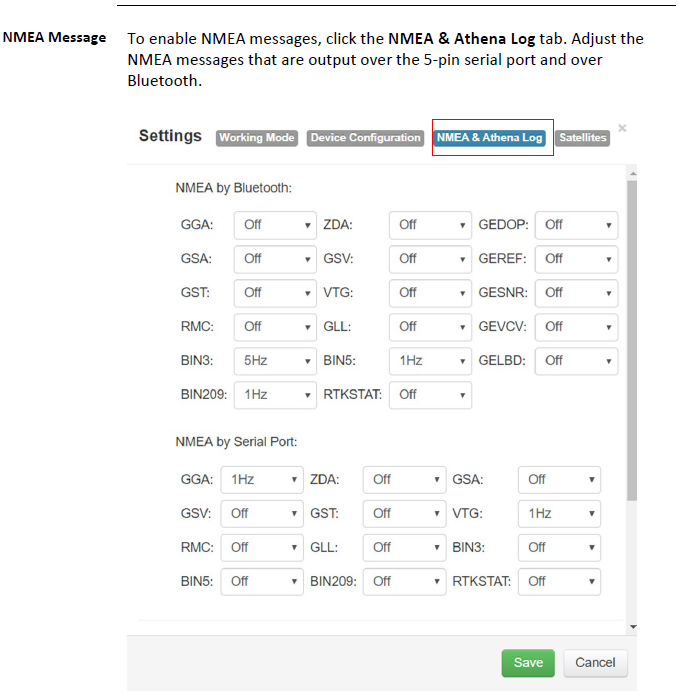Change the Bluetooth BIN209 rate dropdown
Viewport: 686px width, 700px height.
pyautogui.click(x=275, y=395)
